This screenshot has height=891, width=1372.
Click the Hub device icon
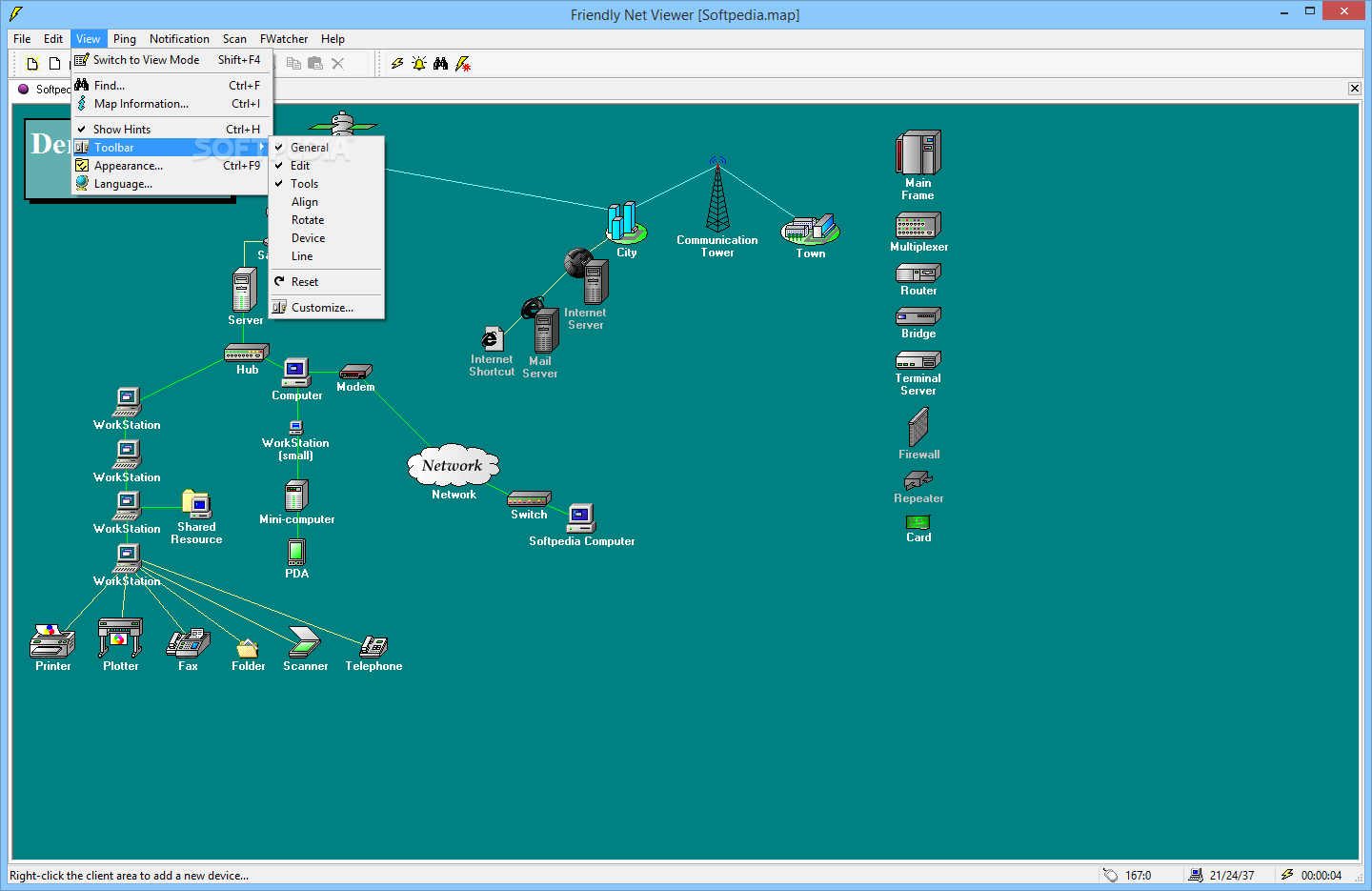click(247, 353)
